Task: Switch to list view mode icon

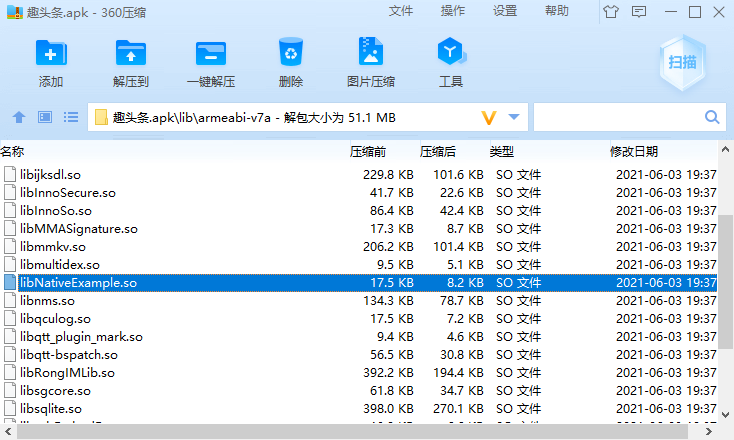Action: (71, 117)
